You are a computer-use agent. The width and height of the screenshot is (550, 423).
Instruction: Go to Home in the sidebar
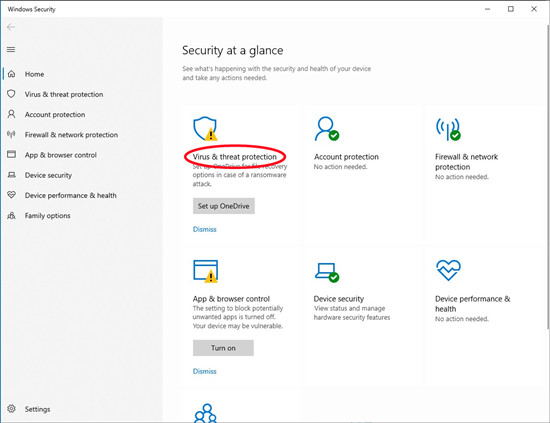coord(34,74)
